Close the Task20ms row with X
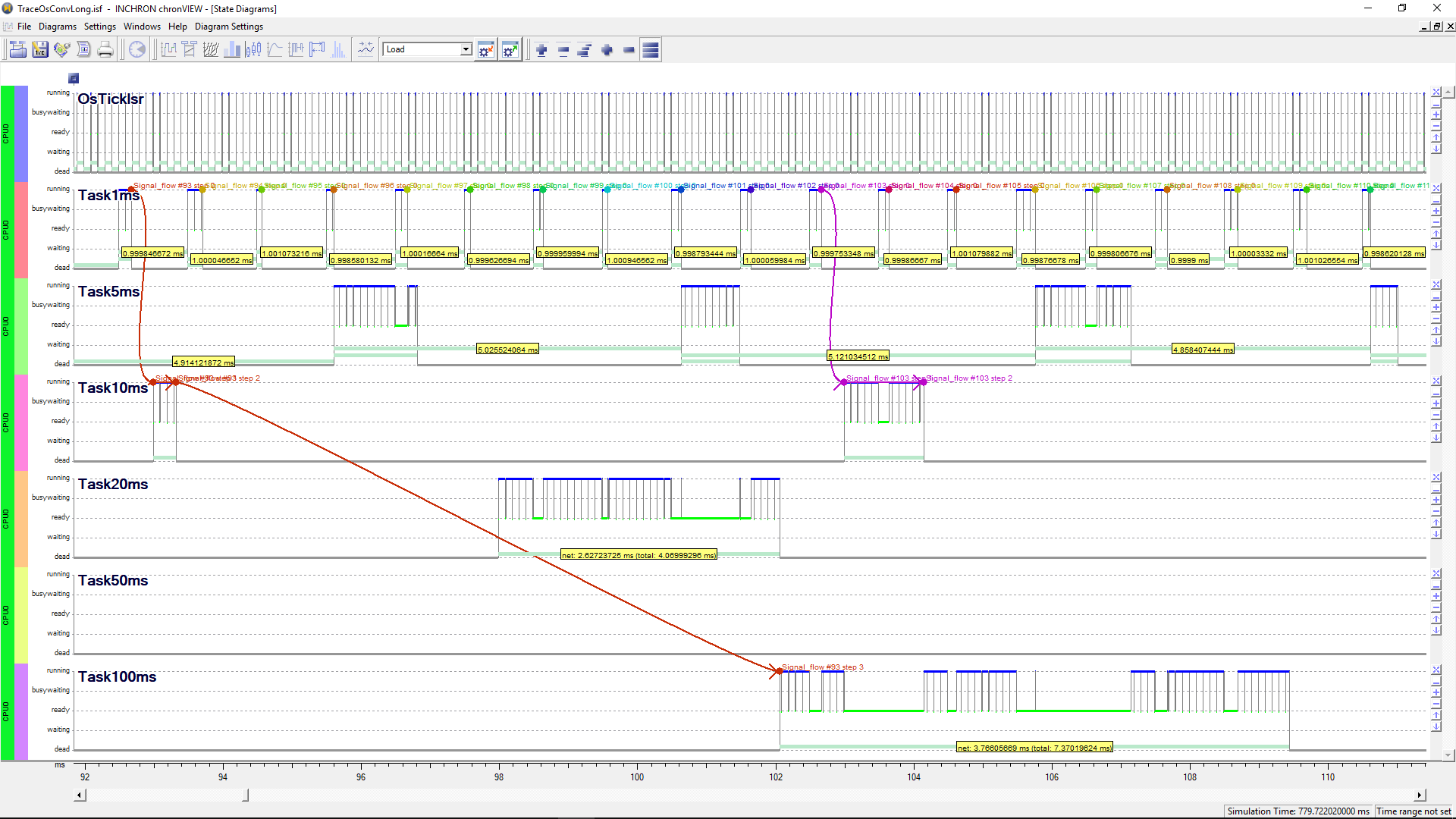 coord(1436,478)
